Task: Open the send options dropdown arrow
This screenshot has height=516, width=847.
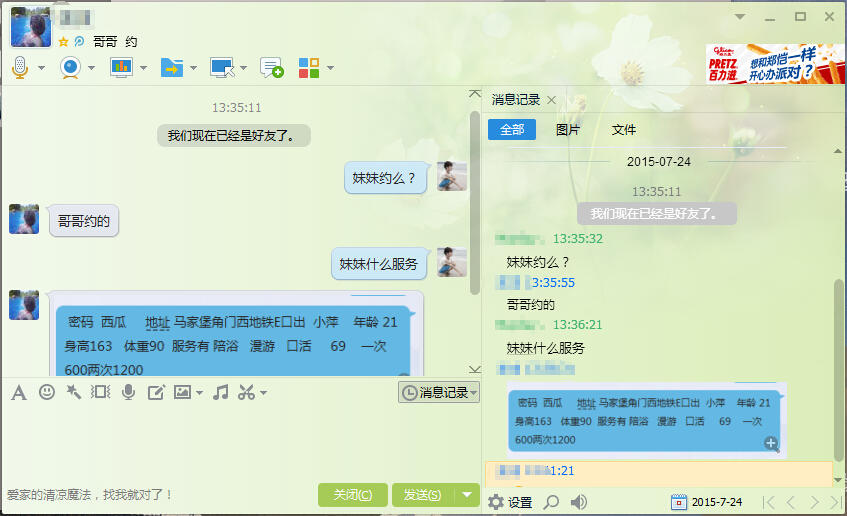Action: pyautogui.click(x=467, y=495)
